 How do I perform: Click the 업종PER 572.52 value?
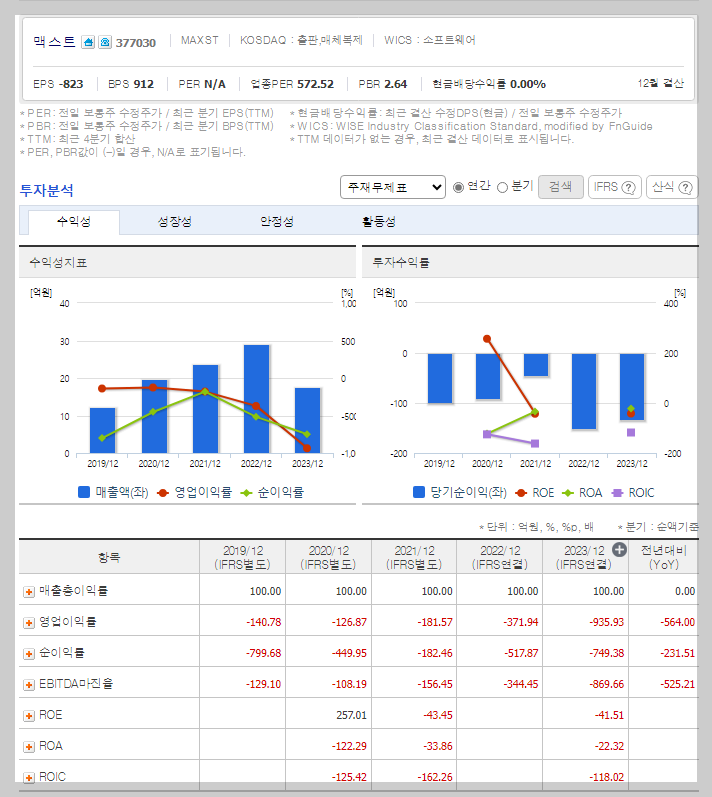click(315, 84)
